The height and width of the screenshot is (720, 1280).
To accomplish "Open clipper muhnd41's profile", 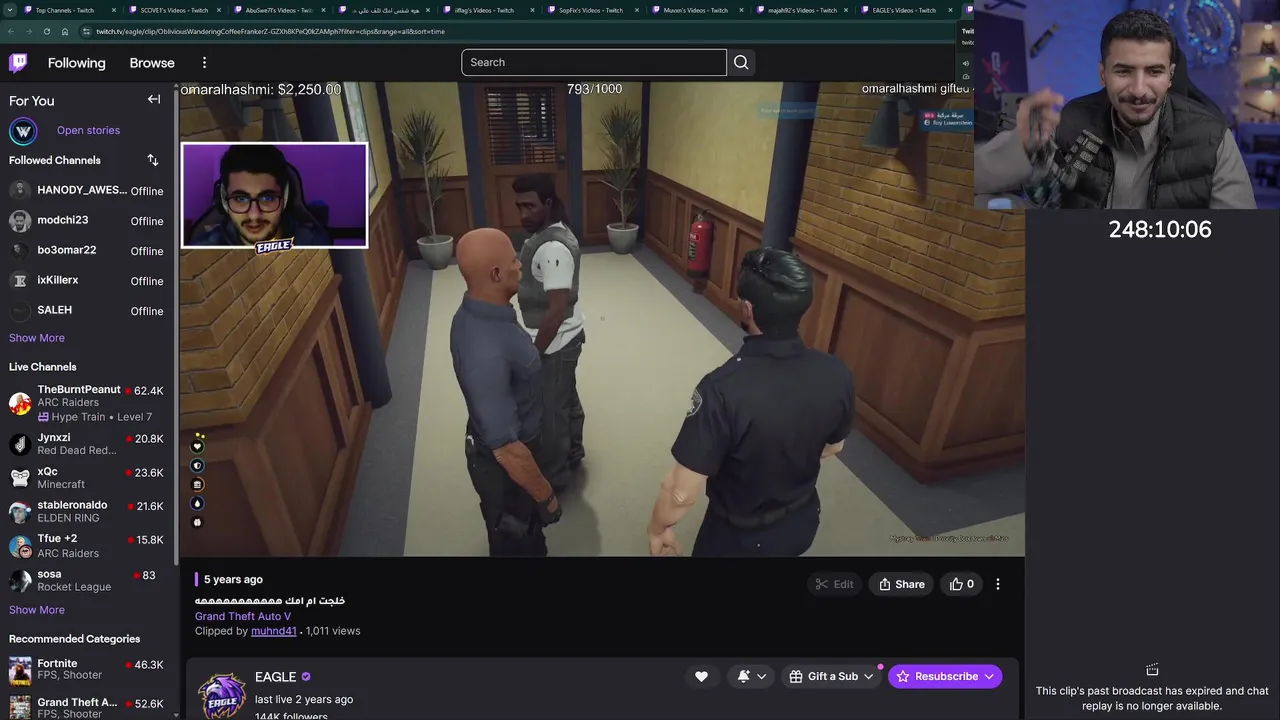I will pos(274,631).
